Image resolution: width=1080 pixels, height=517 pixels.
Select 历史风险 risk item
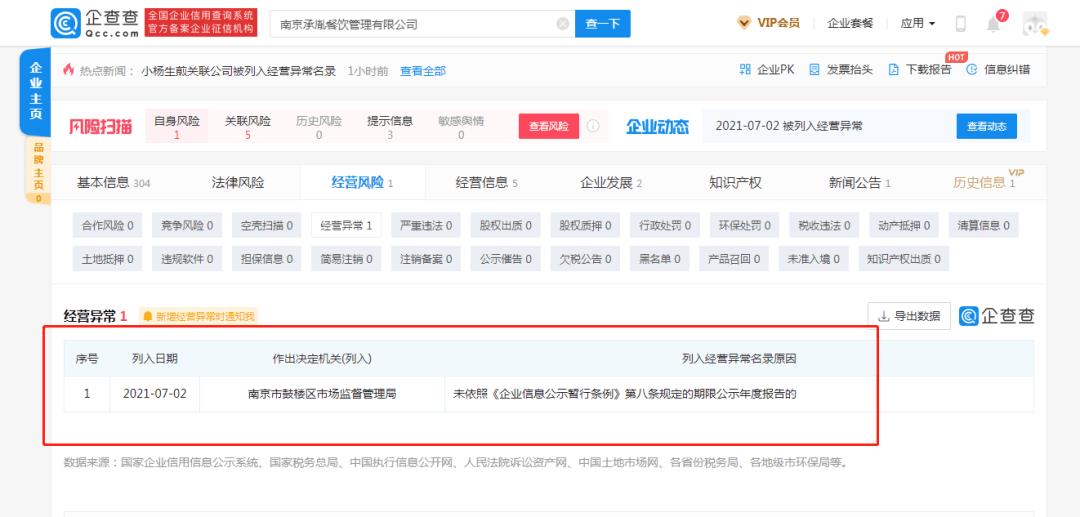(x=319, y=127)
